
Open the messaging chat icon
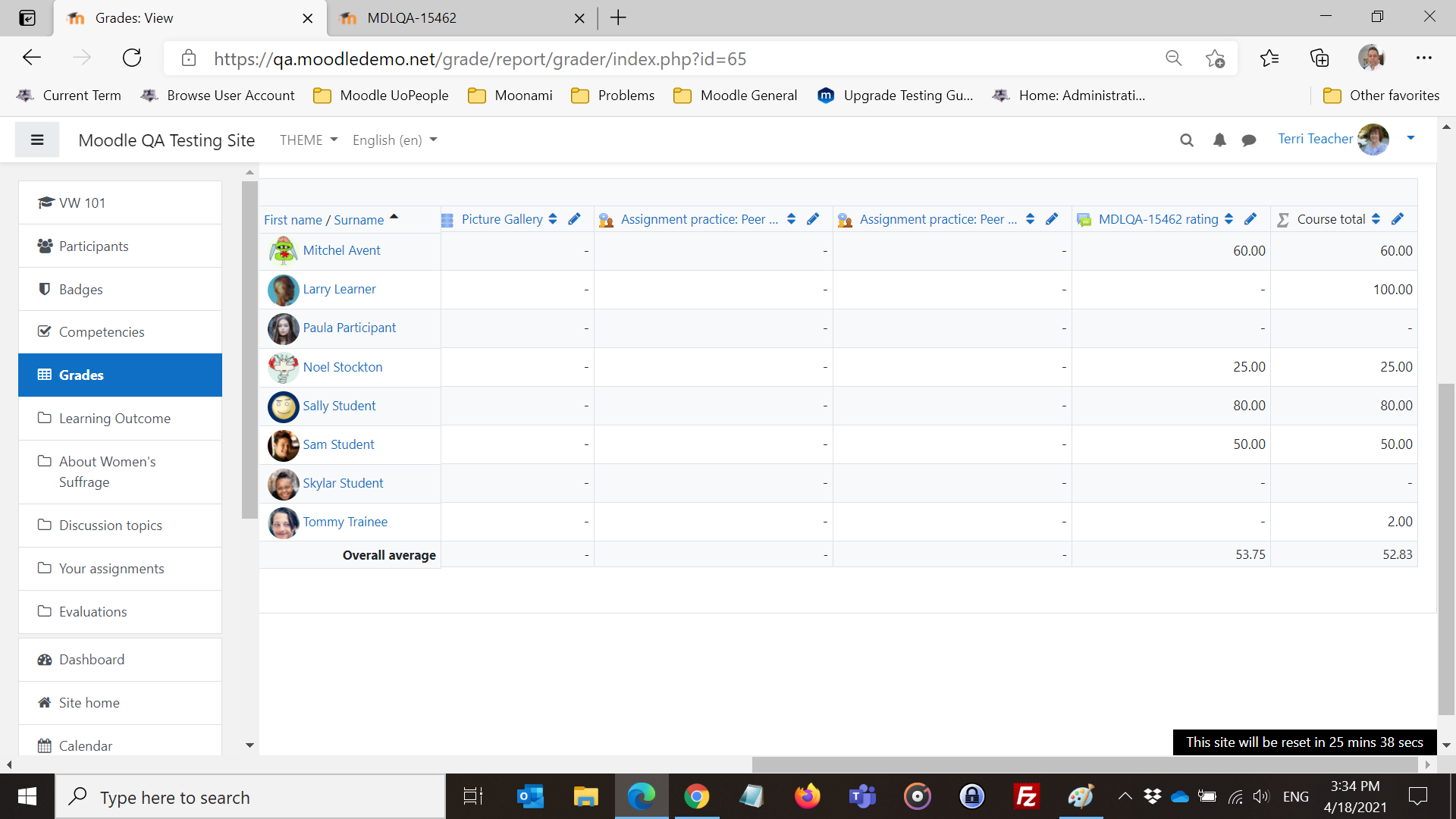click(1249, 140)
